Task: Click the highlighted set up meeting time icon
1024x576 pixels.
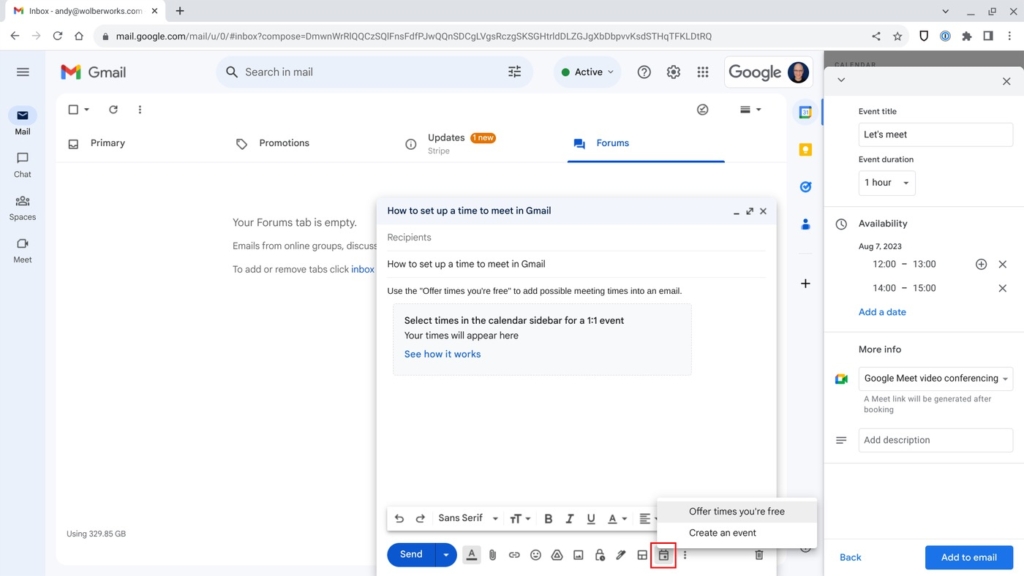Action: 663,554
